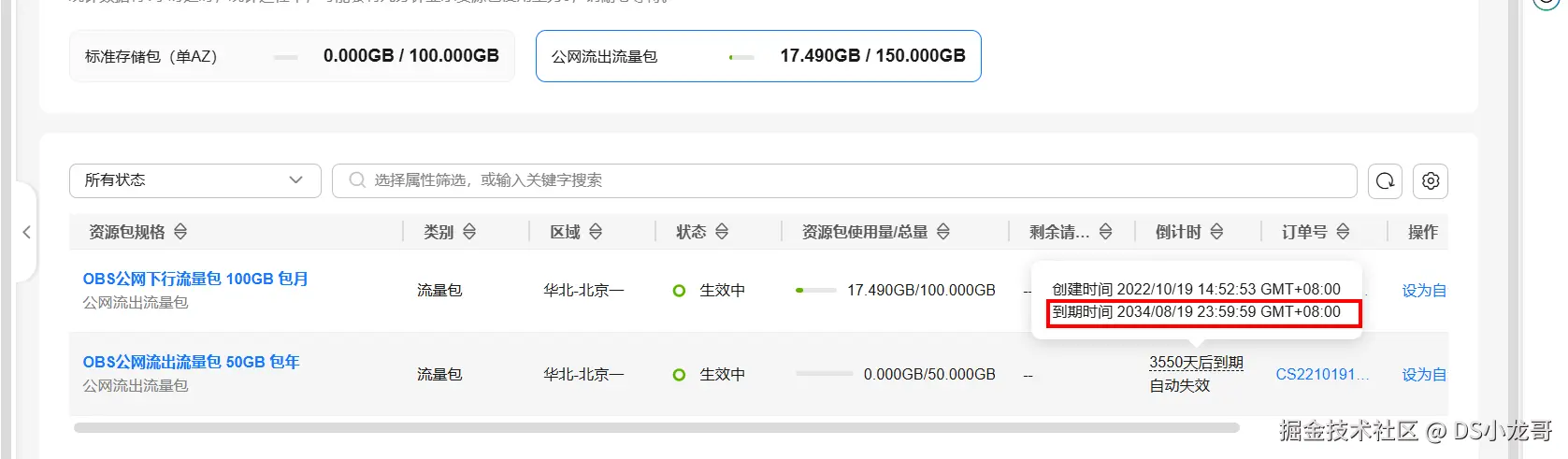This screenshot has height=459, width=1568.
Task: Sort by 倒计时 column icon
Action: (x=1216, y=232)
